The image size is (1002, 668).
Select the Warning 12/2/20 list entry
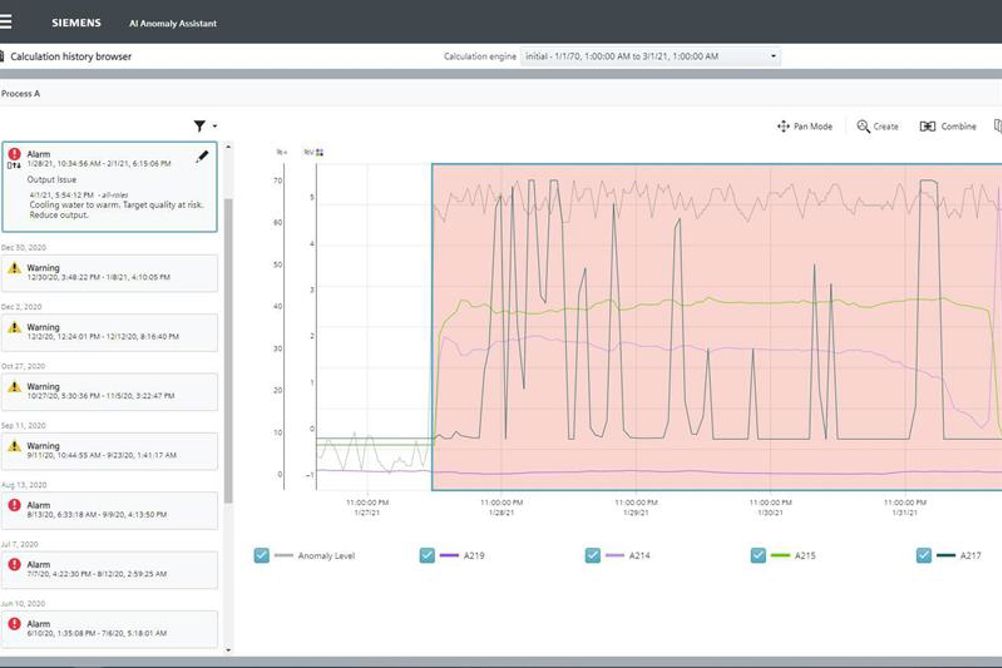click(109, 332)
